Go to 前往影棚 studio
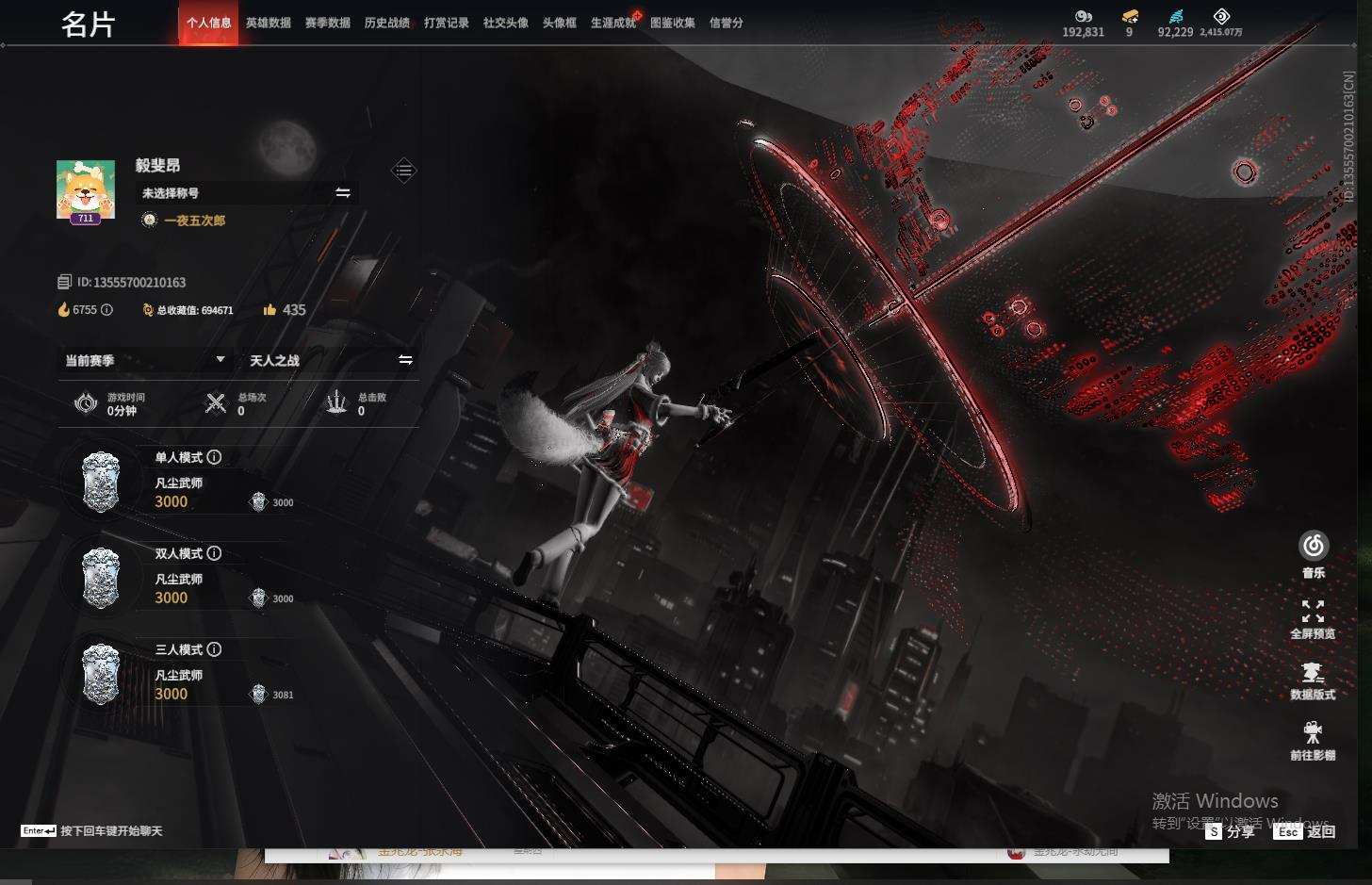Screen dimensions: 1372x885 click(1313, 741)
